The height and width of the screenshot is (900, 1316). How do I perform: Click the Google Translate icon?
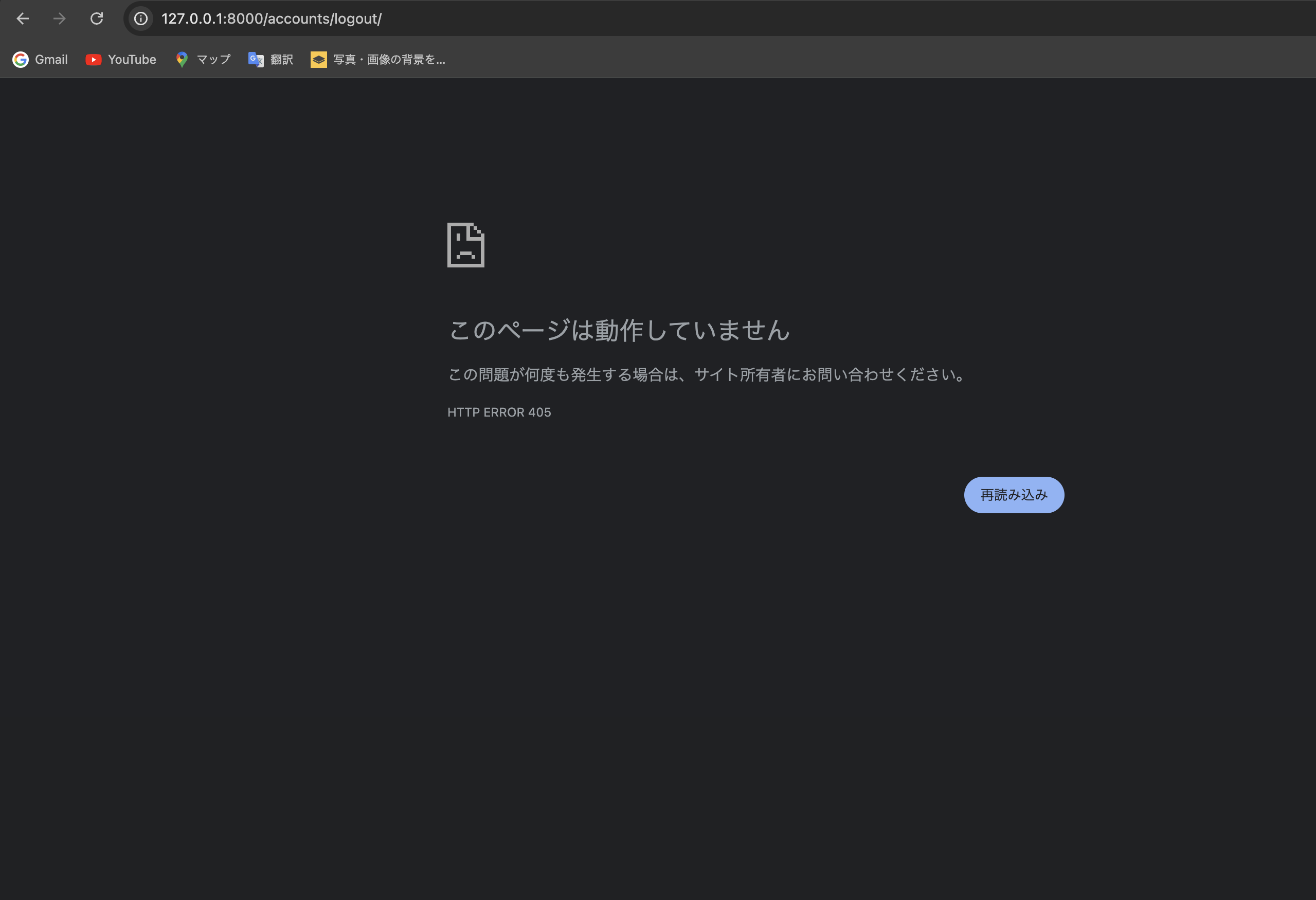tap(256, 59)
